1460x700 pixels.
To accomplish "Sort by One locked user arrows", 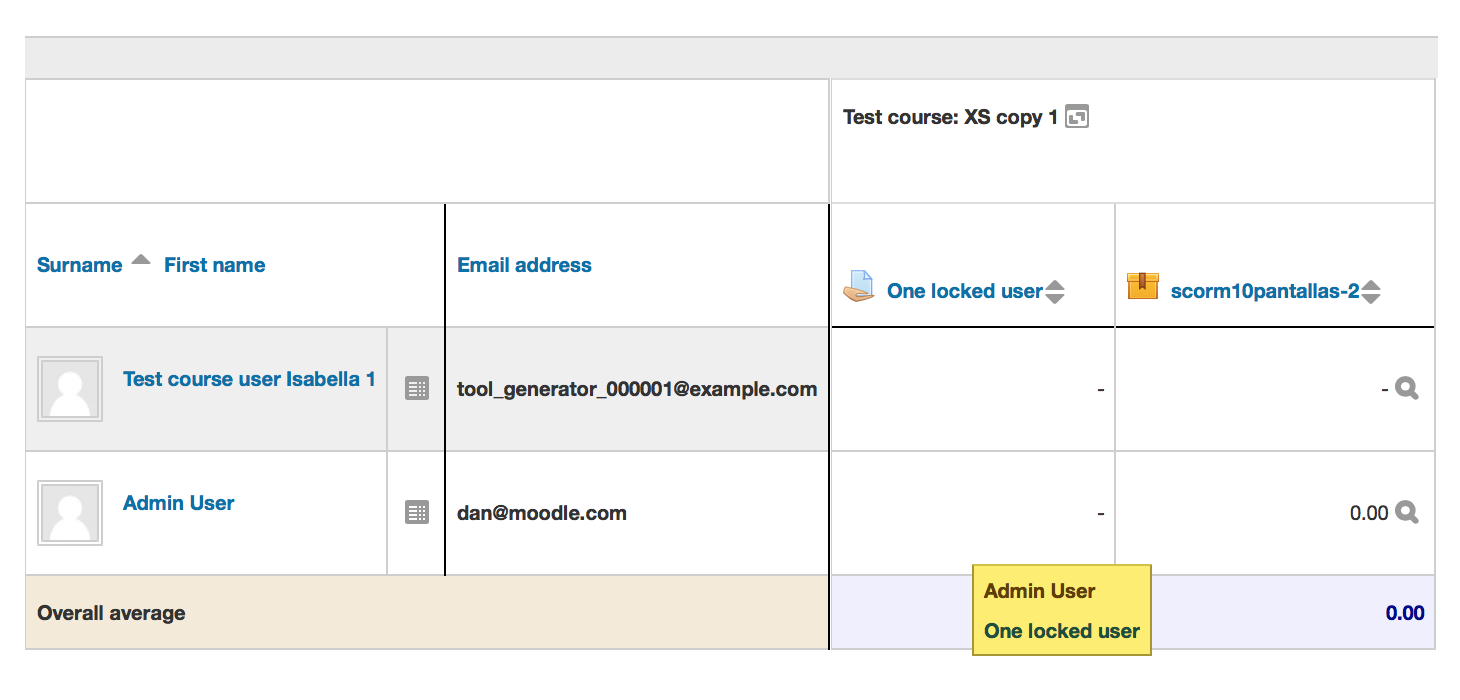I will point(1054,292).
